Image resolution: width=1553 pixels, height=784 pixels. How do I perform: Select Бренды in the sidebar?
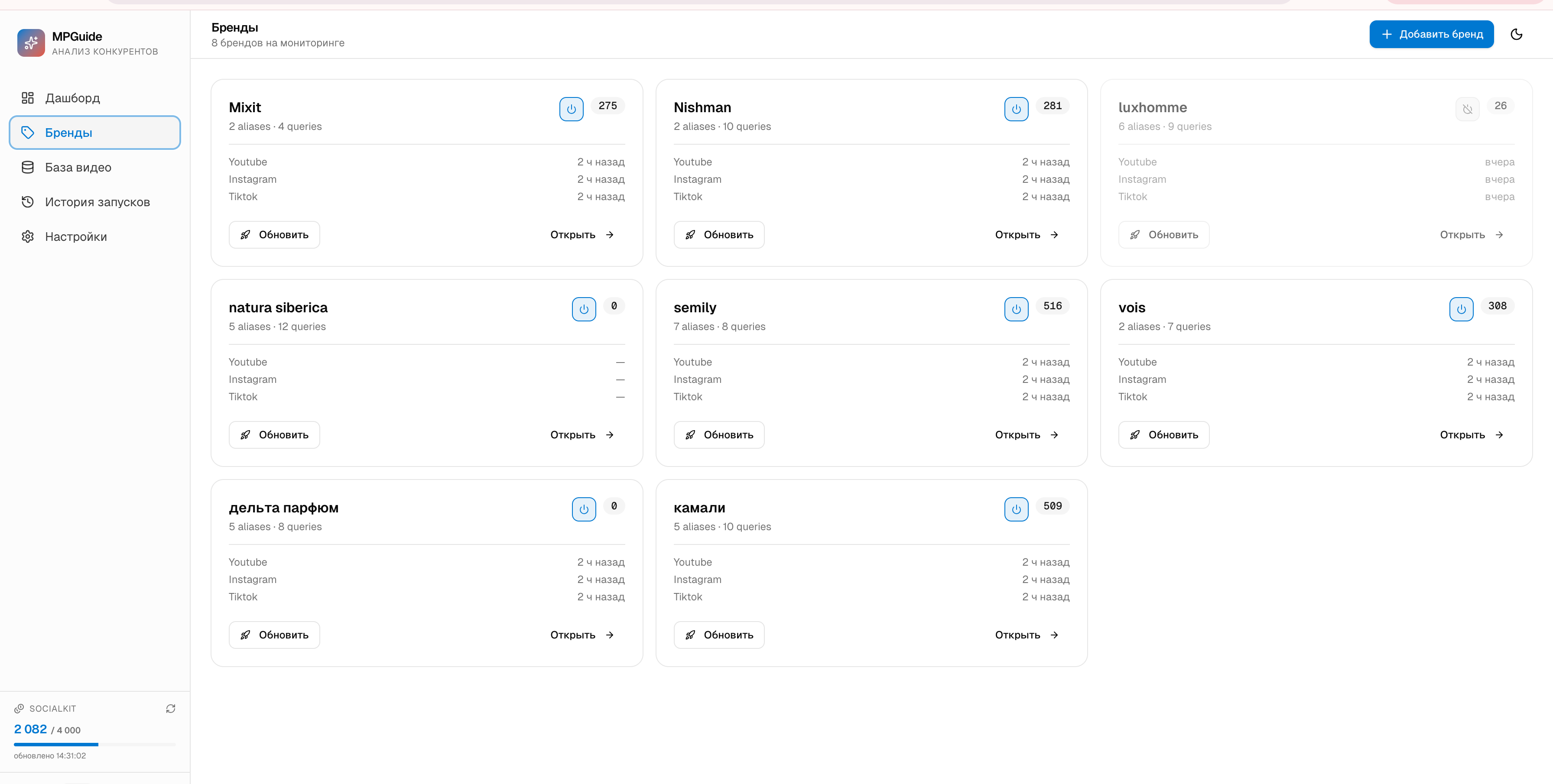point(94,133)
